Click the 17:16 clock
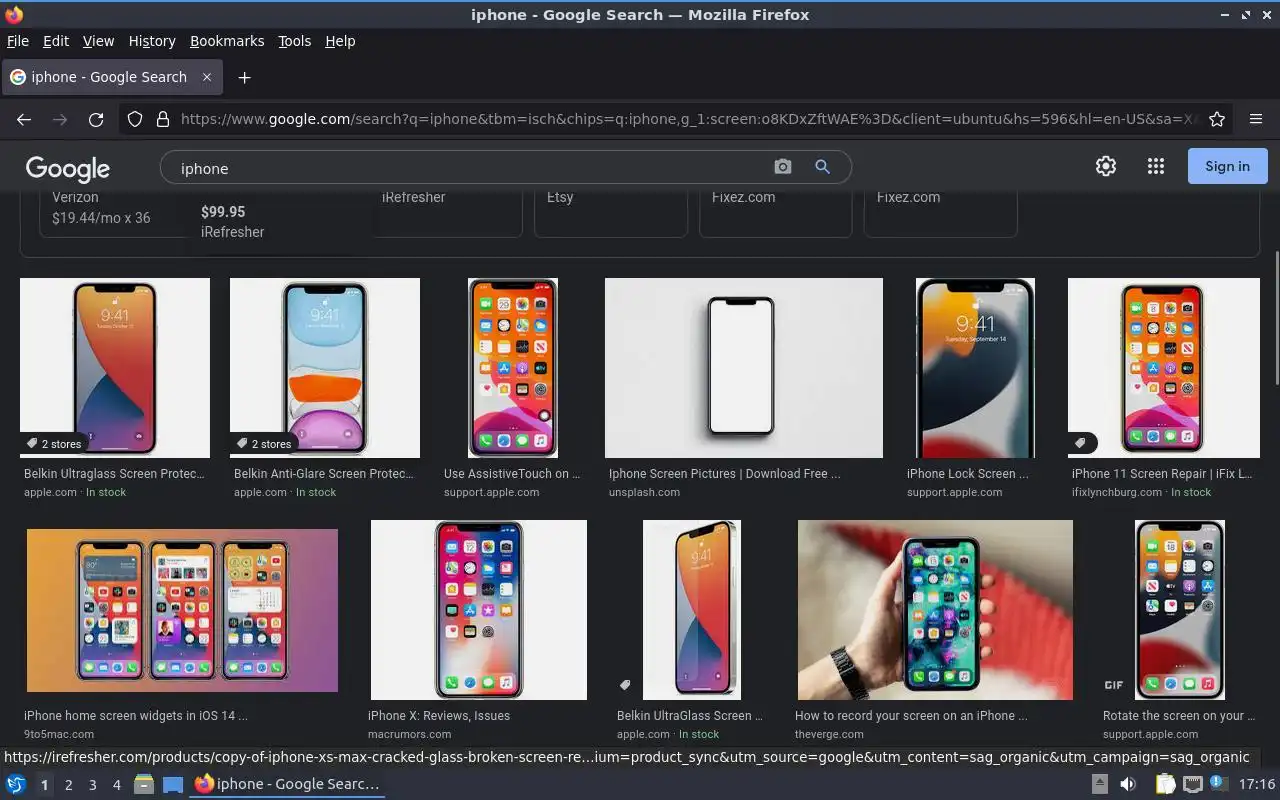 pos(1257,784)
